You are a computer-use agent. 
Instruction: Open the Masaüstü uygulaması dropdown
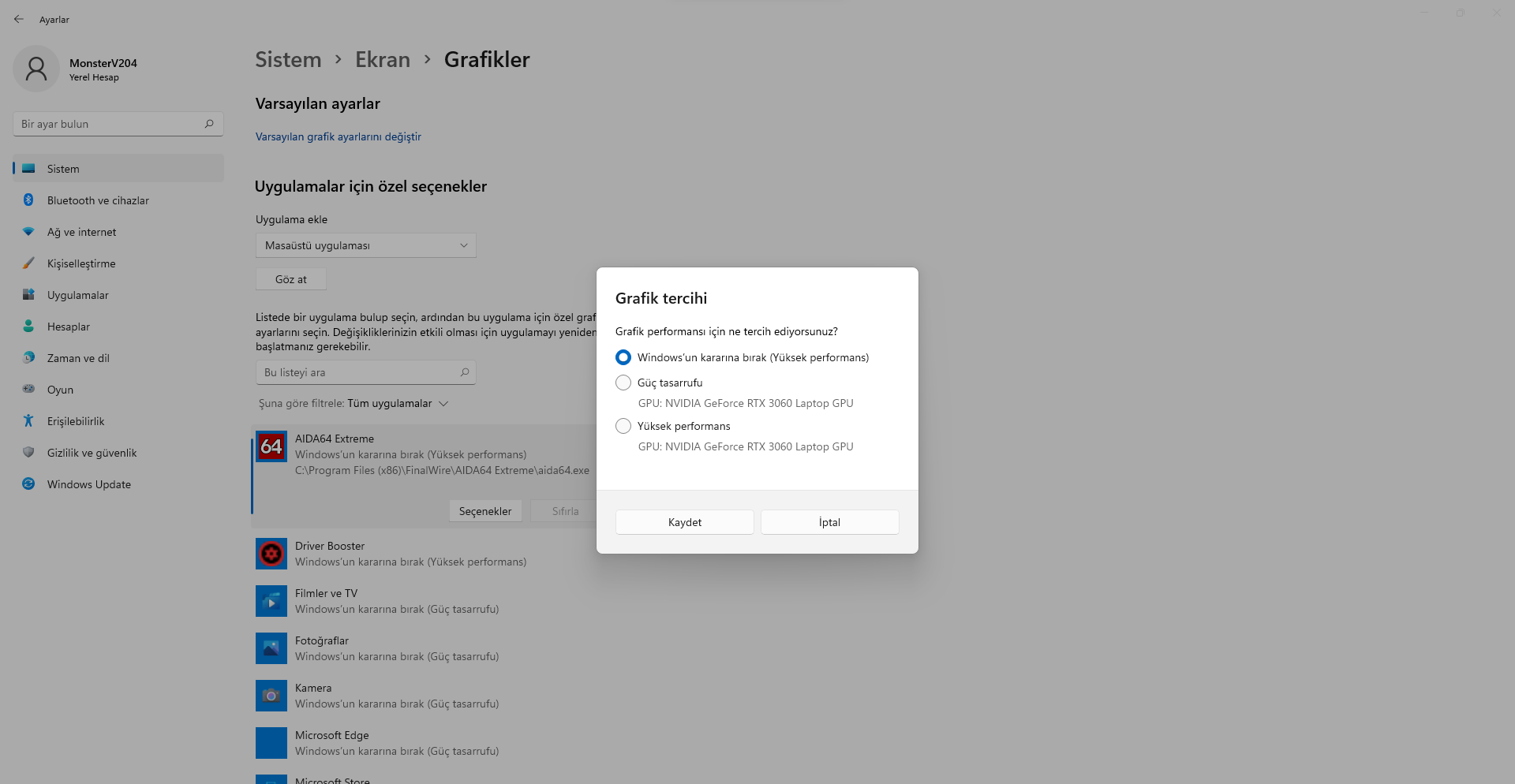pyautogui.click(x=366, y=245)
